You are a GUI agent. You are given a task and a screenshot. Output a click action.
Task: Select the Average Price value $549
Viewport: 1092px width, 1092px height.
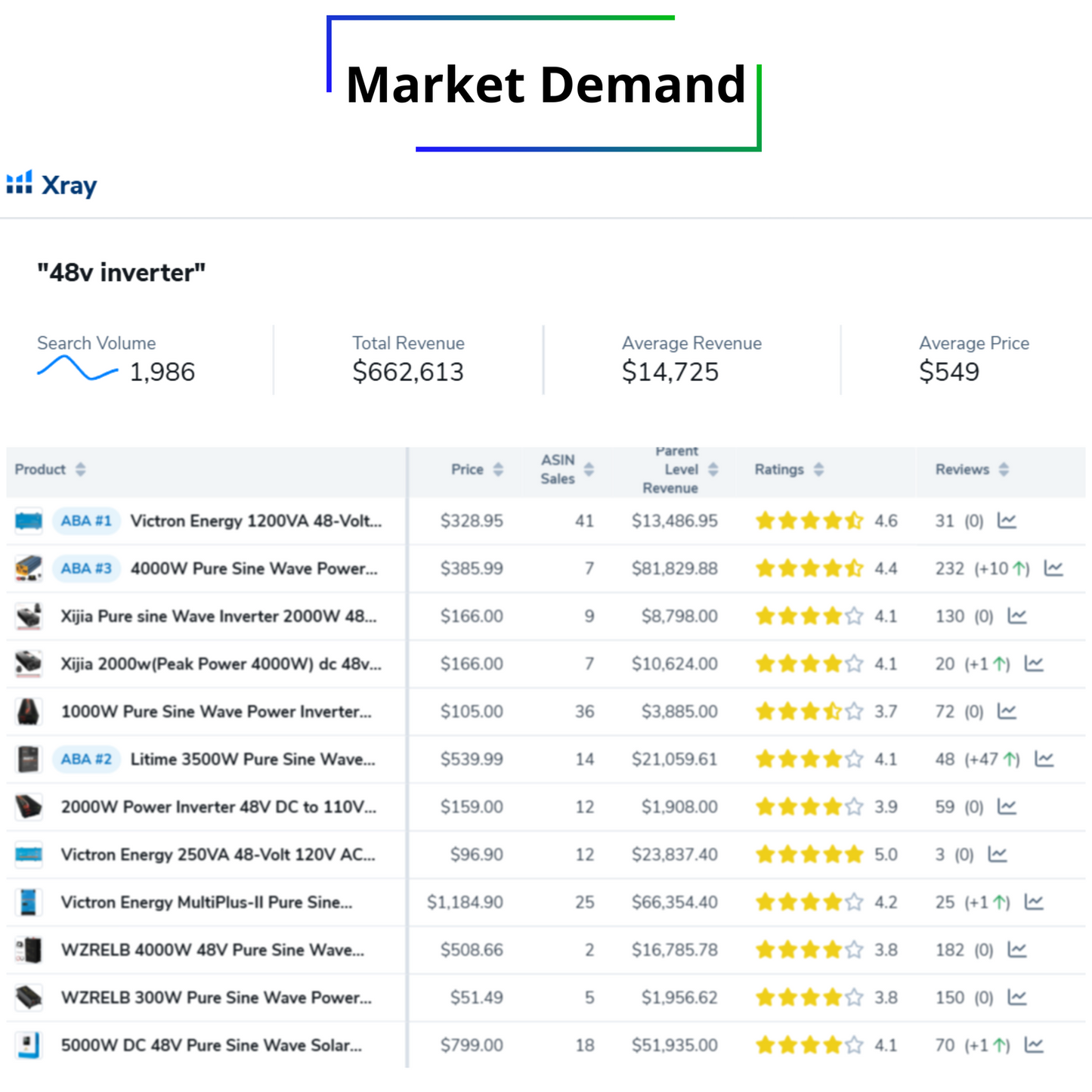click(949, 372)
